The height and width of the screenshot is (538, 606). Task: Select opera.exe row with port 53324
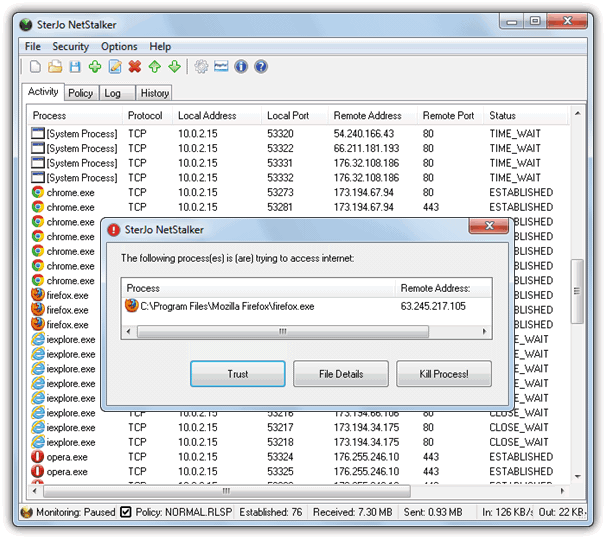[x=298, y=457]
